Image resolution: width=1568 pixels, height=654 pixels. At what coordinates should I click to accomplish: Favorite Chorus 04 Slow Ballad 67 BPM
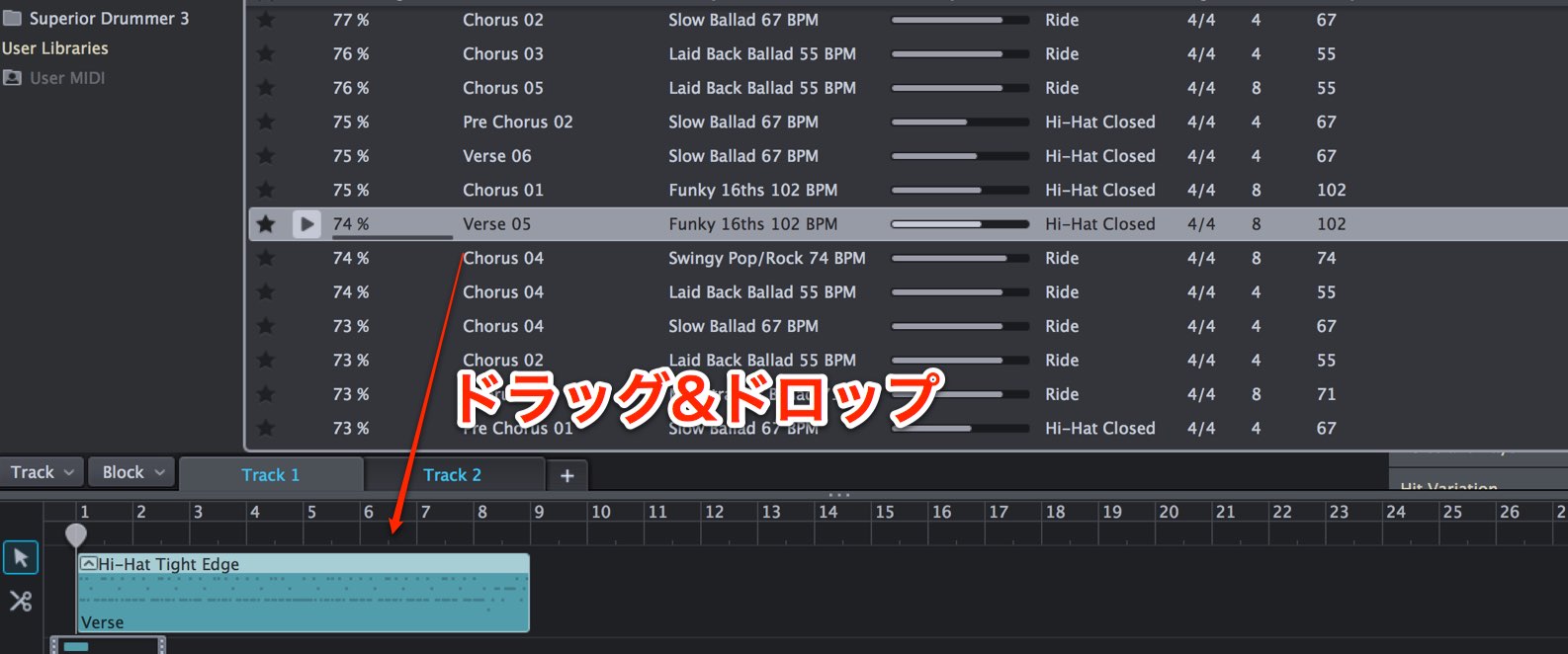266,326
